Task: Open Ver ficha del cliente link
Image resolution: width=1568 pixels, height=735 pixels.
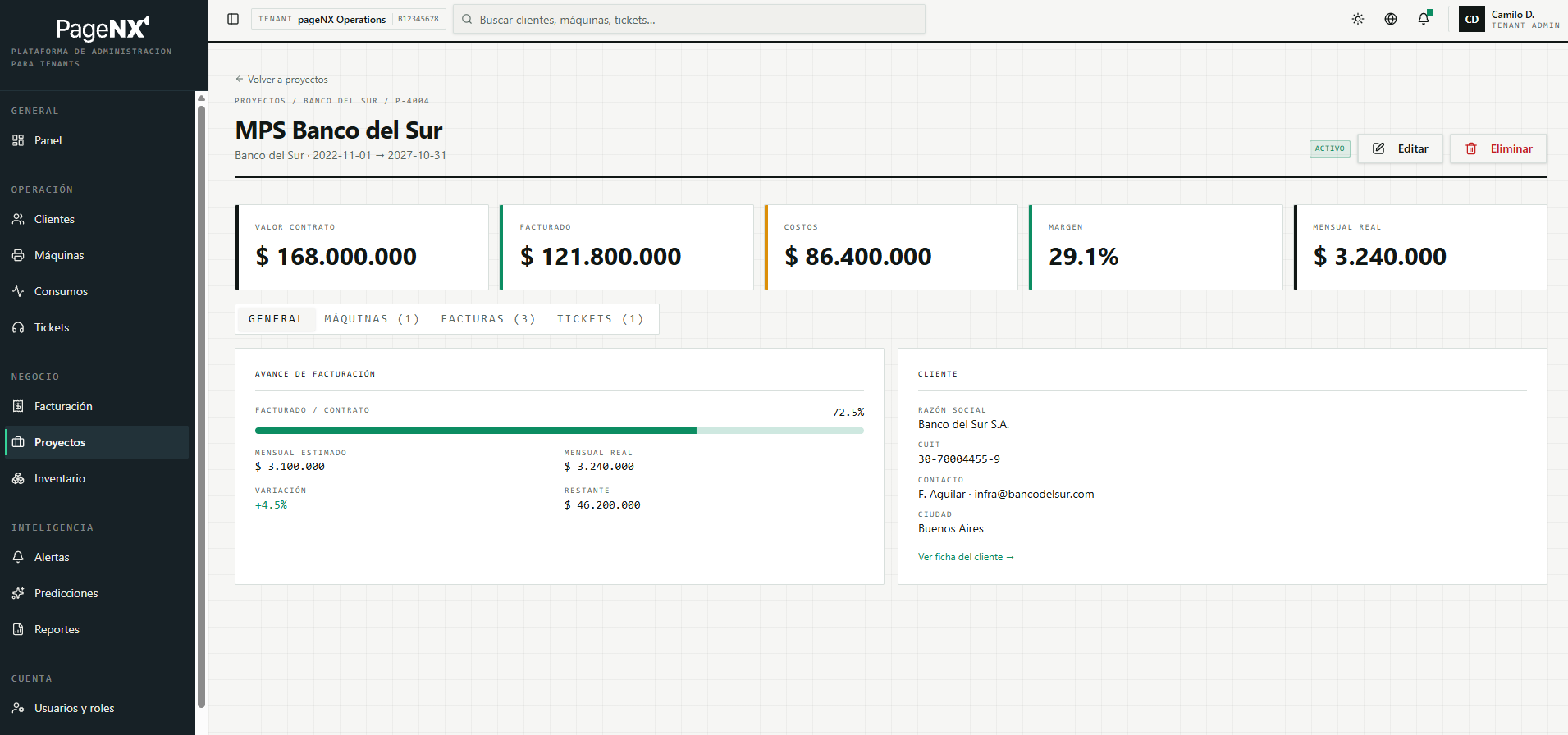Action: point(966,557)
